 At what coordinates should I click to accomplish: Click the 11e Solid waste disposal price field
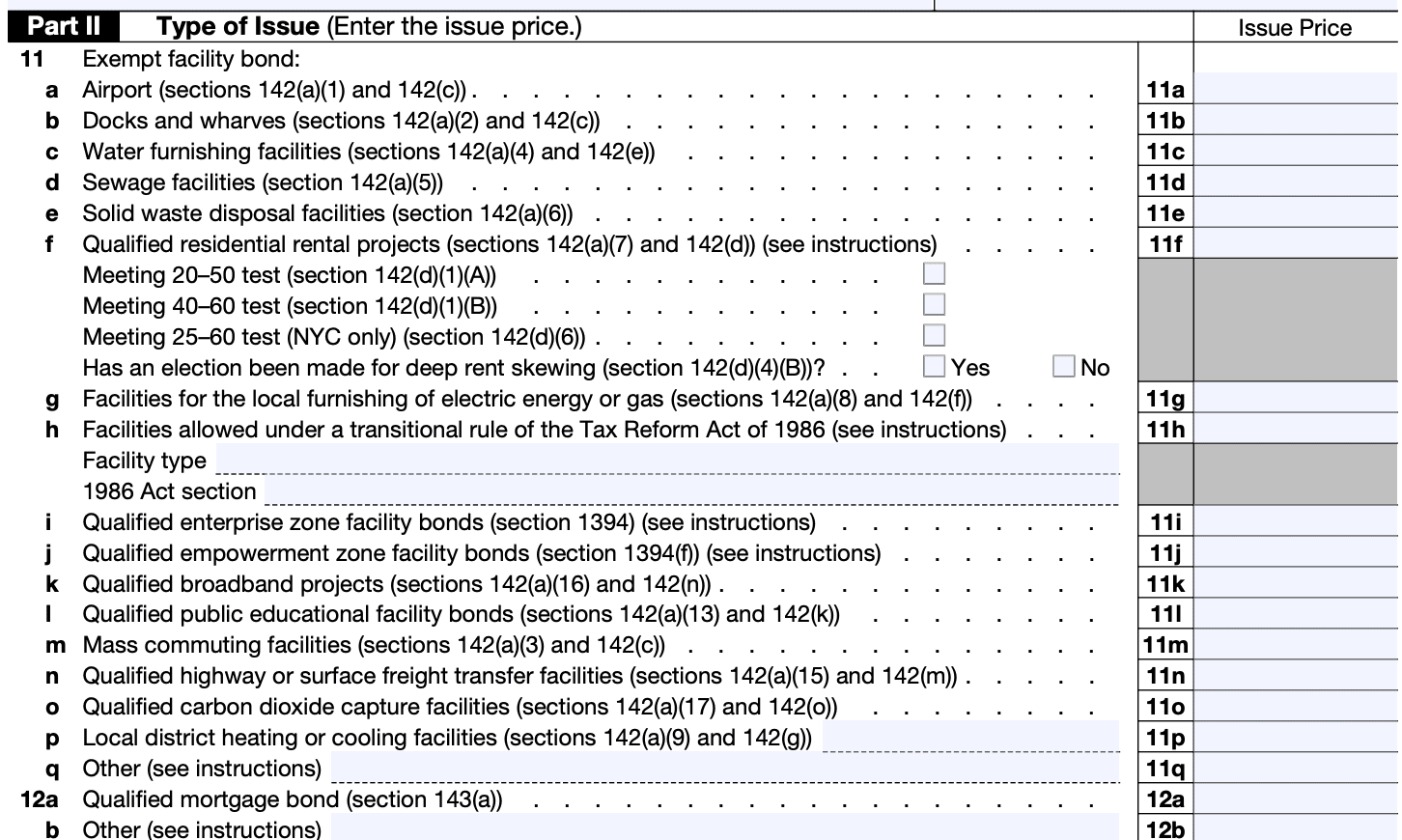[1296, 212]
